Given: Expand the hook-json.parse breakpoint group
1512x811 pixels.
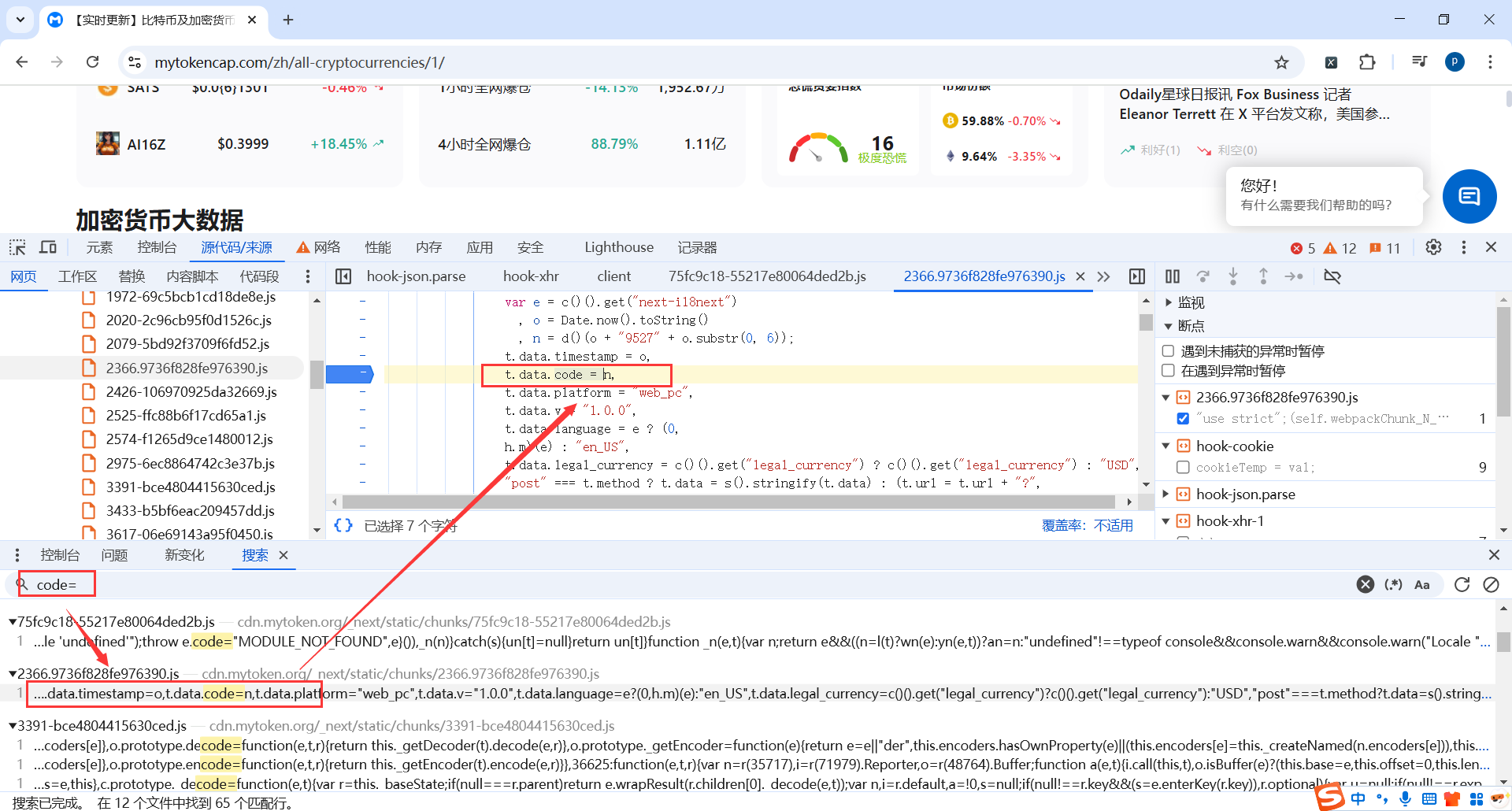Looking at the screenshot, I should (x=1166, y=494).
